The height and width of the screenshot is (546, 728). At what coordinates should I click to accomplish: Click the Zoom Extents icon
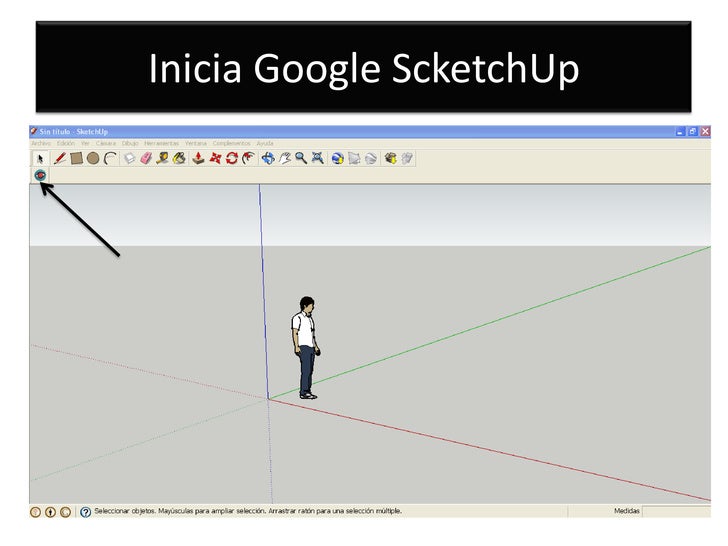pos(318,159)
